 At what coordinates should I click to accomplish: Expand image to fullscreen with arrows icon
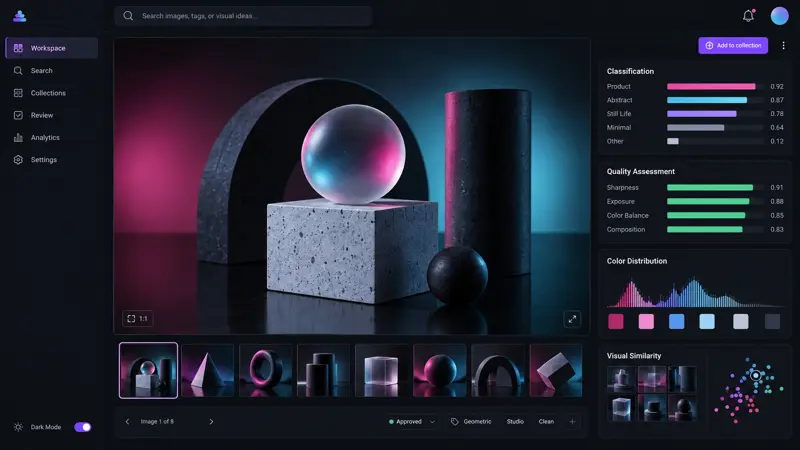pos(572,319)
